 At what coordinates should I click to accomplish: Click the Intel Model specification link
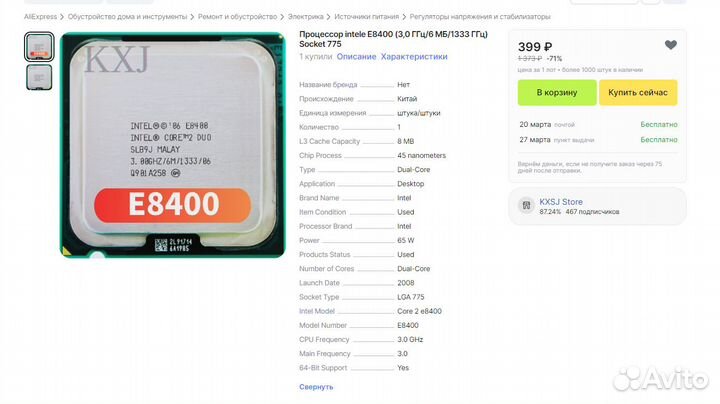(317, 311)
